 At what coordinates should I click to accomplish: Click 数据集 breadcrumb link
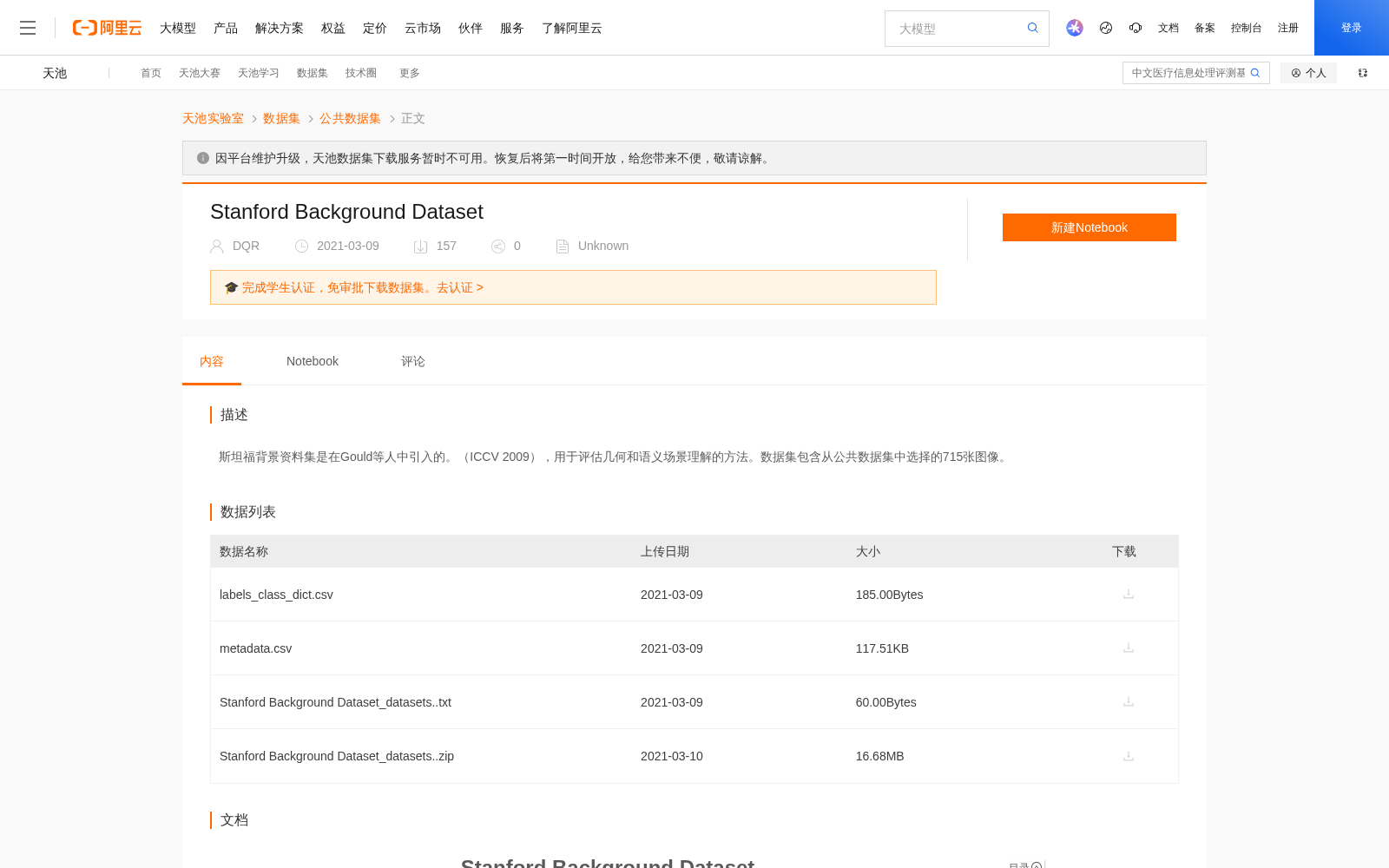(x=281, y=118)
